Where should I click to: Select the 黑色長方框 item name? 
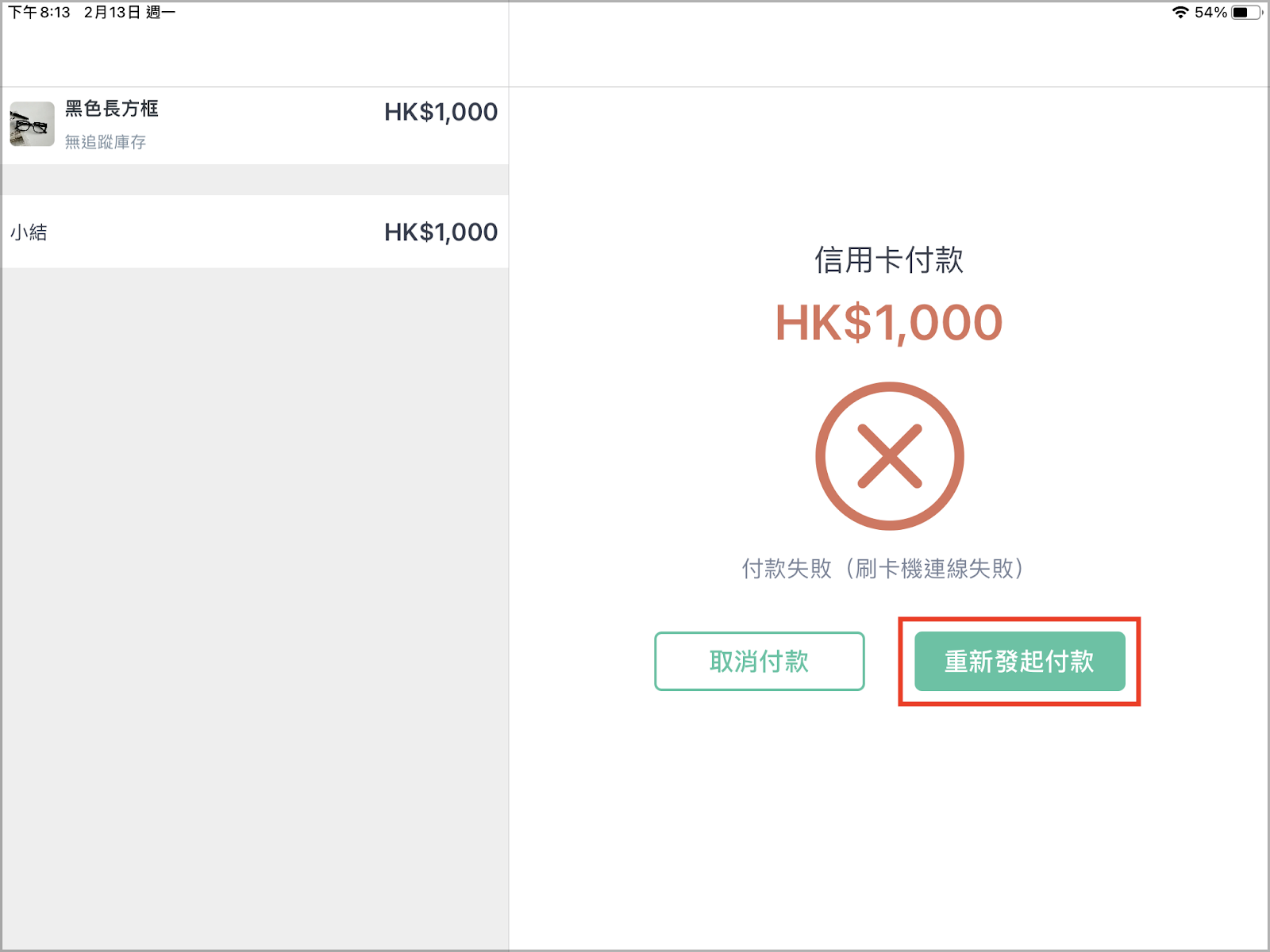(112, 109)
